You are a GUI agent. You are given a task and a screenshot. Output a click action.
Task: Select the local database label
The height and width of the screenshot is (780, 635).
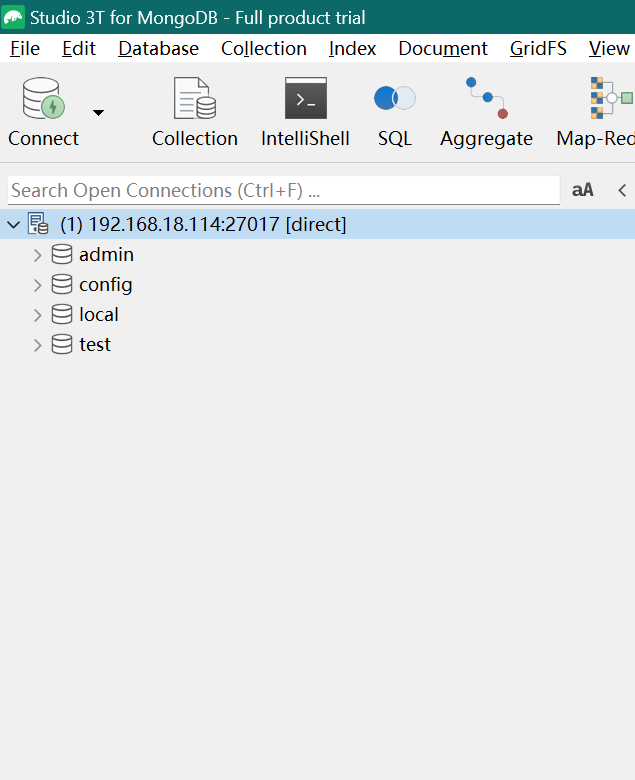coord(98,314)
